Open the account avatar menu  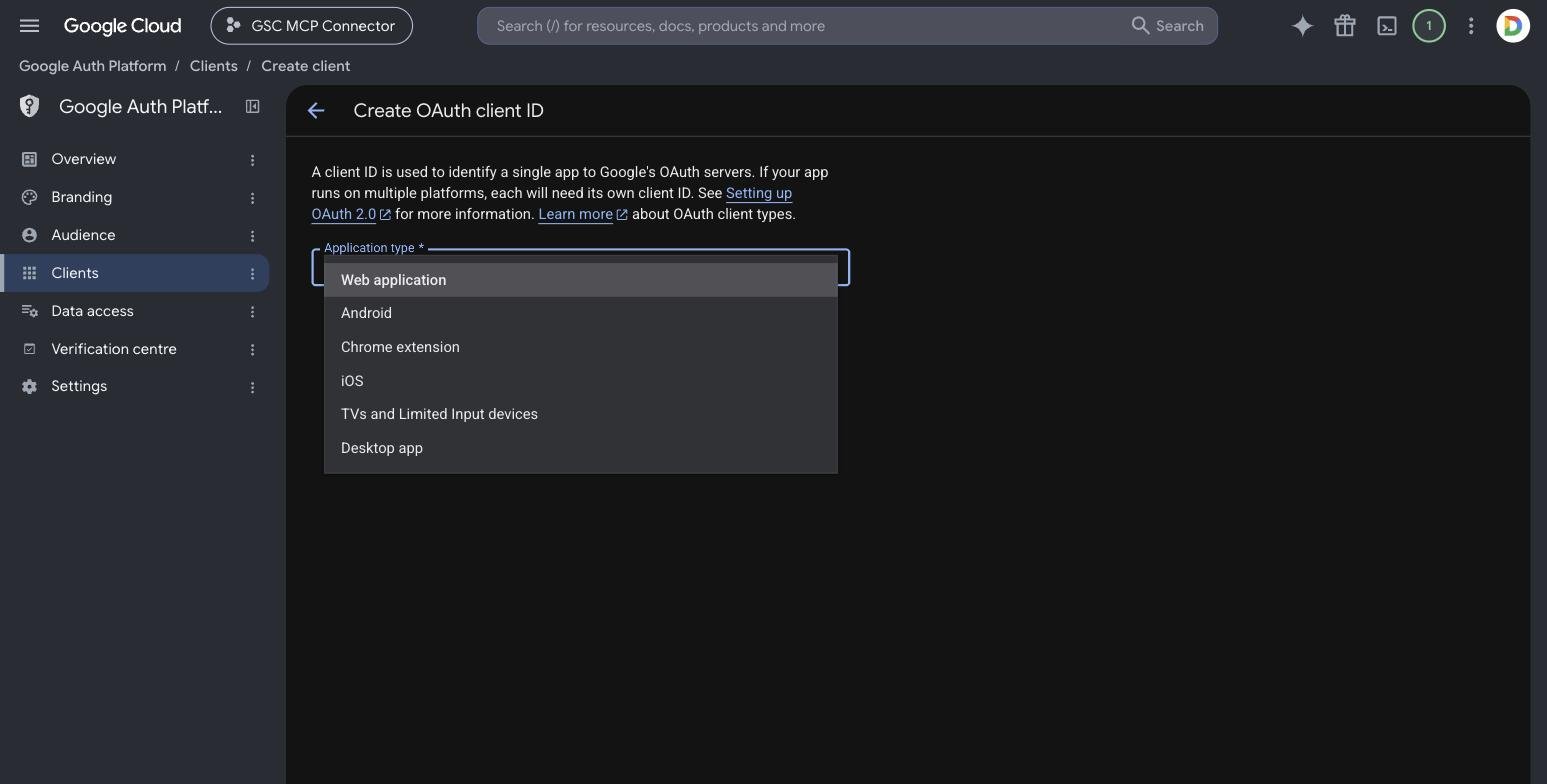(x=1513, y=26)
